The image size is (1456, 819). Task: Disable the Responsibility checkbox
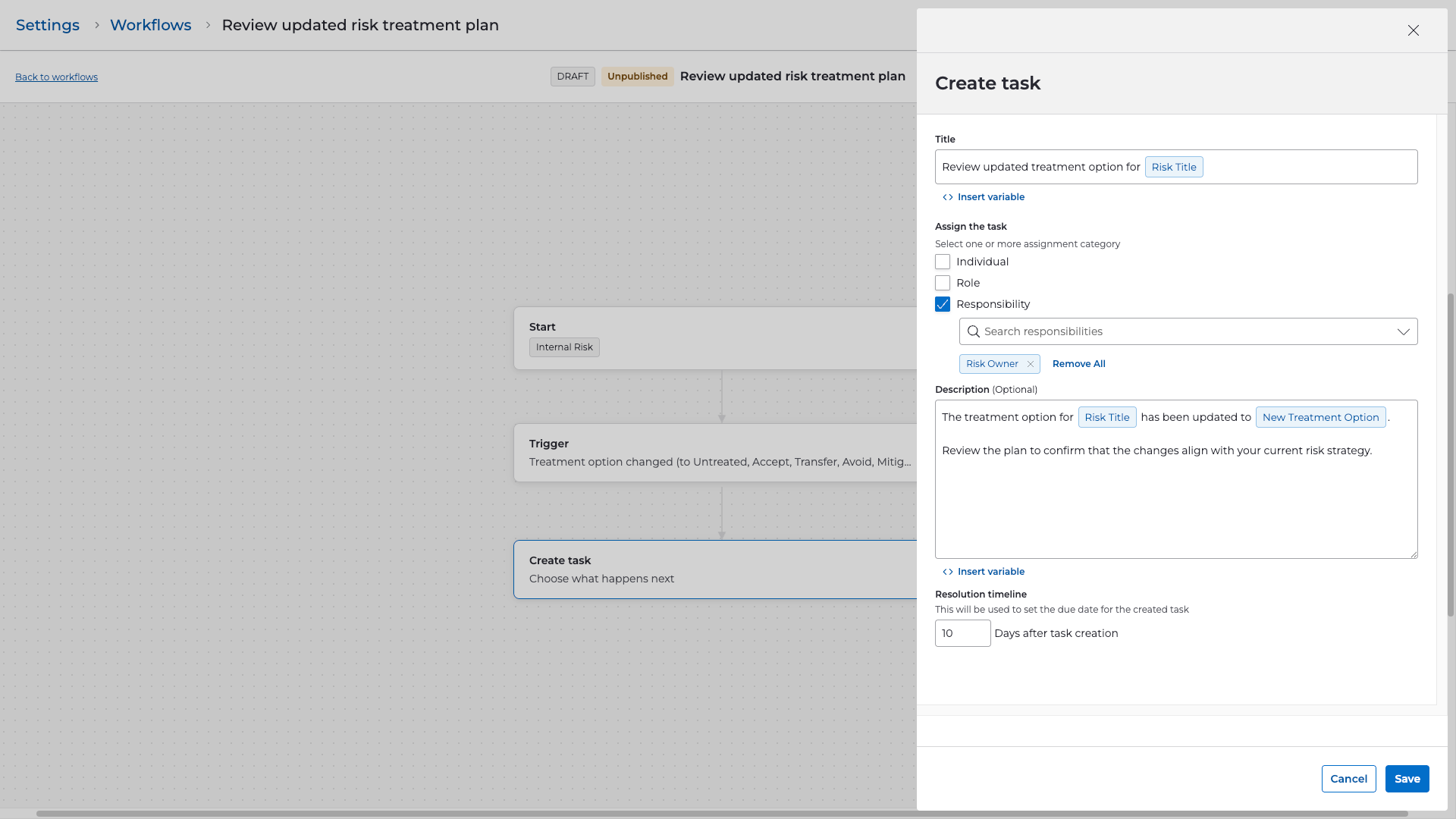coord(943,304)
